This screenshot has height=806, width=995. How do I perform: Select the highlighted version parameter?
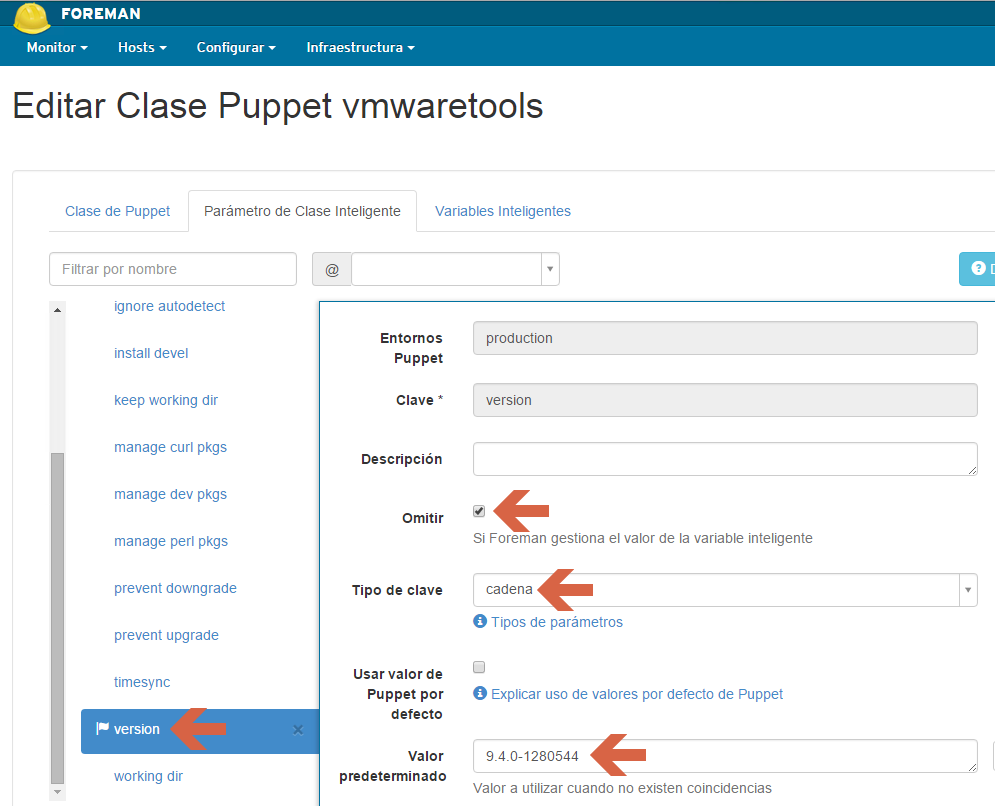tap(200, 731)
